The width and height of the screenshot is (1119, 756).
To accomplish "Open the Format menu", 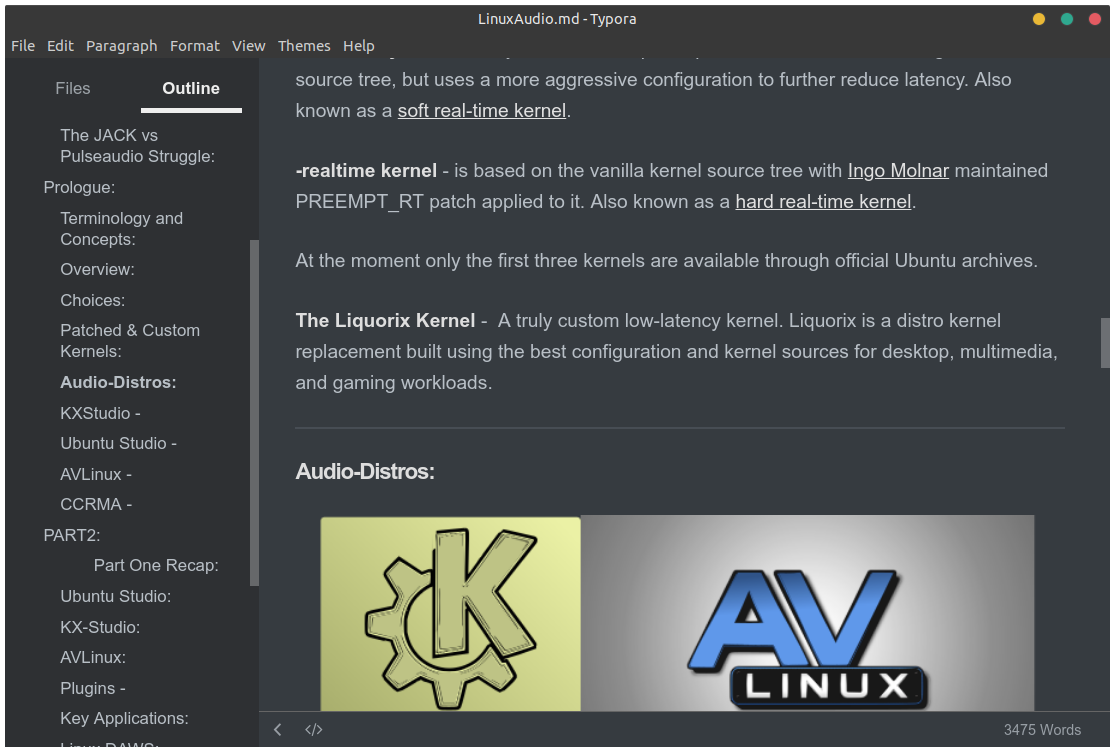I will click(x=195, y=46).
